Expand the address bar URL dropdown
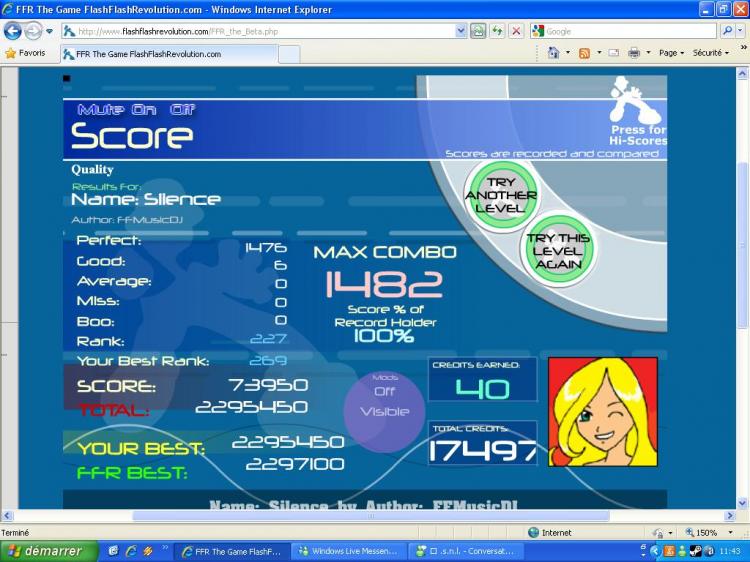 point(461,31)
